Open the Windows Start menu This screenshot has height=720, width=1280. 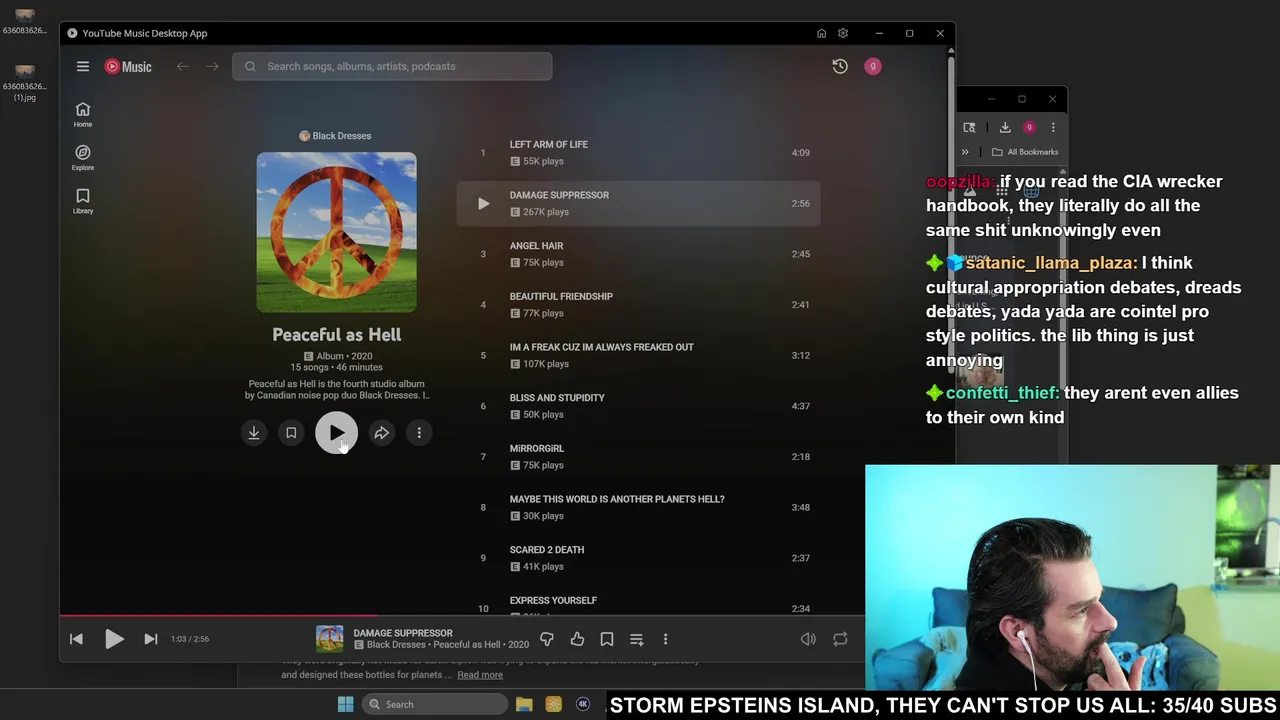[x=345, y=704]
